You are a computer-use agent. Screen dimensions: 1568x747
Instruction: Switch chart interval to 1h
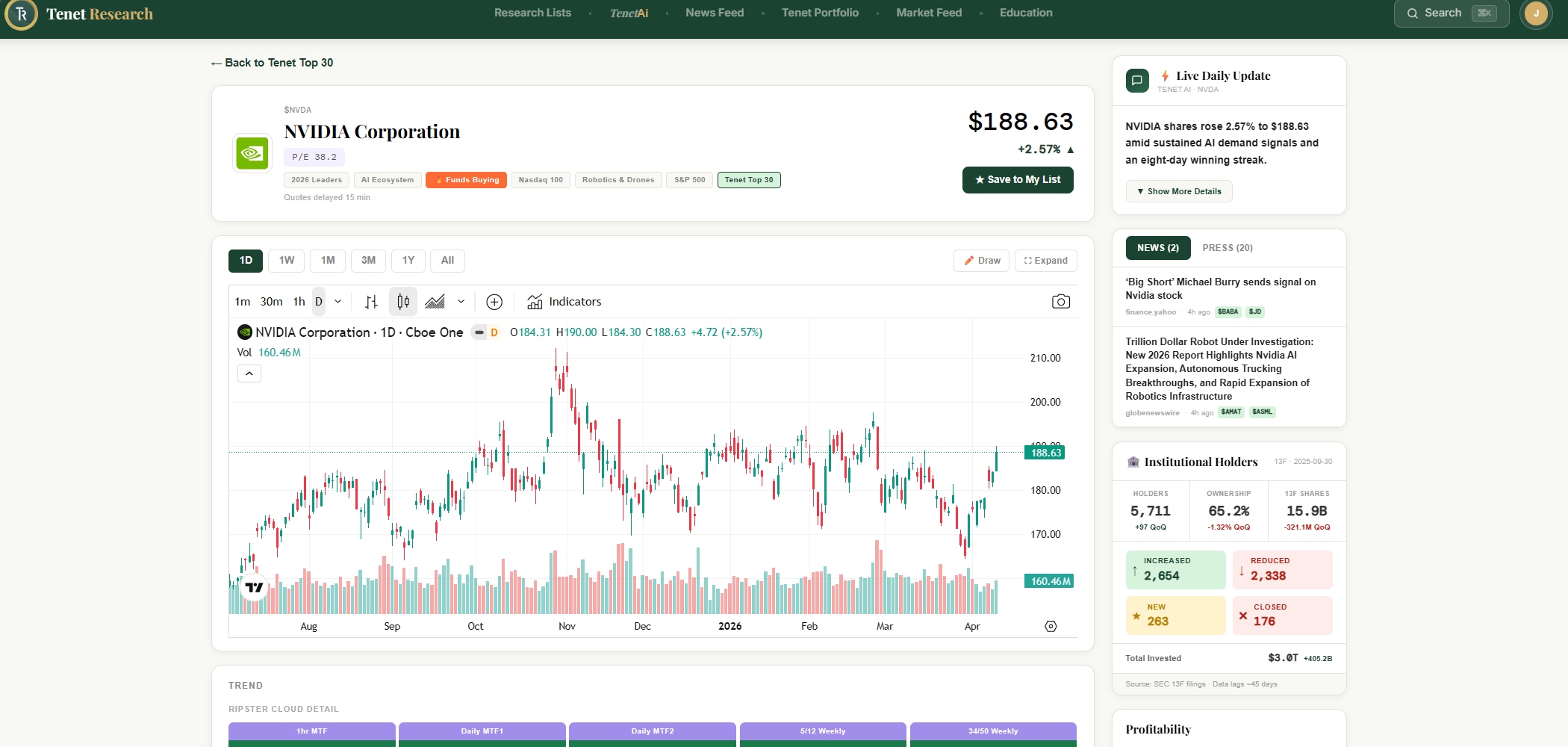(299, 302)
